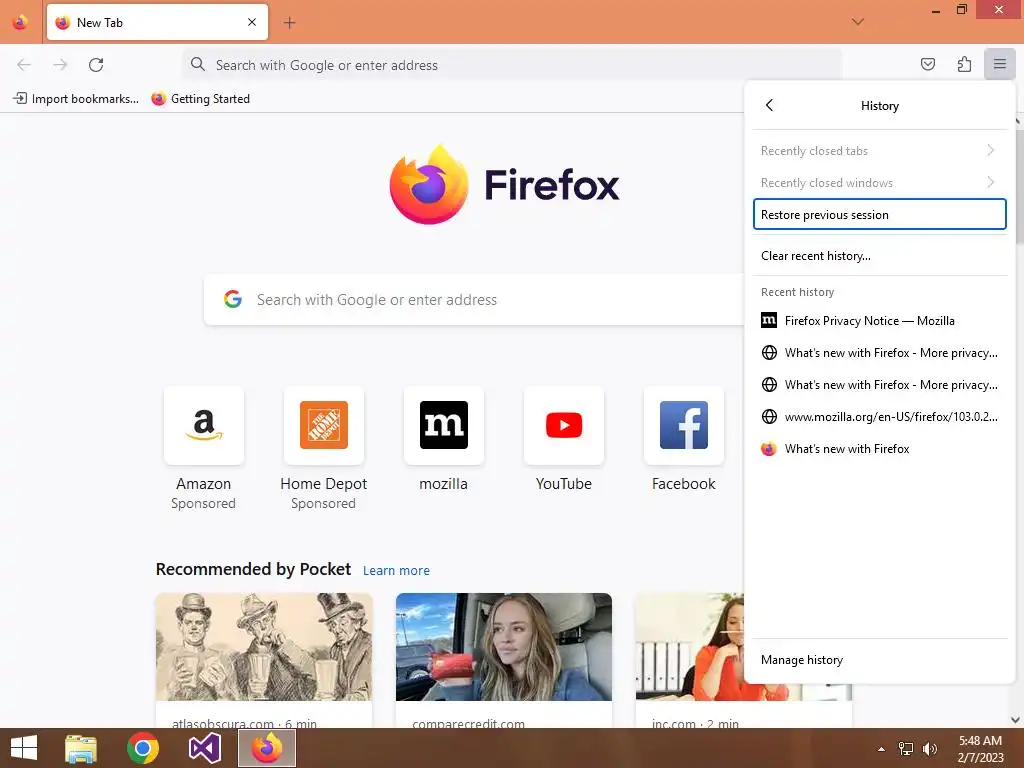This screenshot has height=768, width=1024.
Task: Click the magnifier icon in address bar
Action: pos(197,64)
